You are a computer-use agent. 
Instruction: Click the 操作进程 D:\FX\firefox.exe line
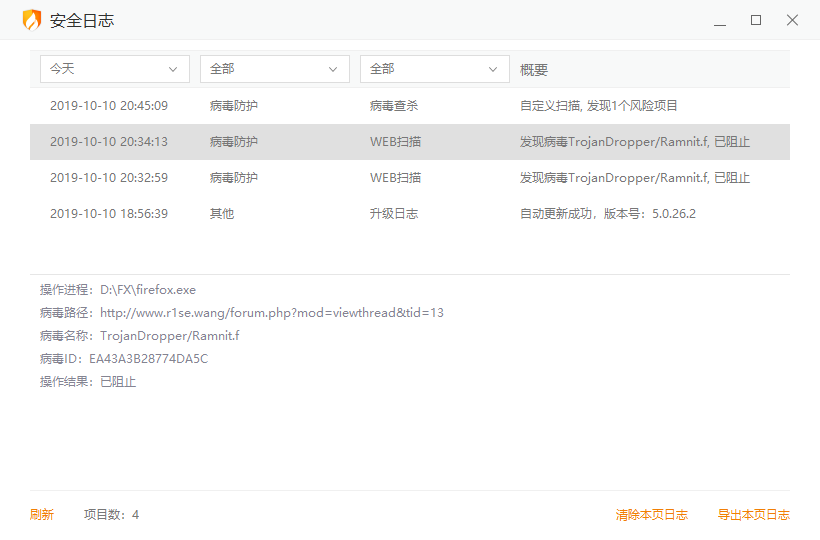(118, 290)
